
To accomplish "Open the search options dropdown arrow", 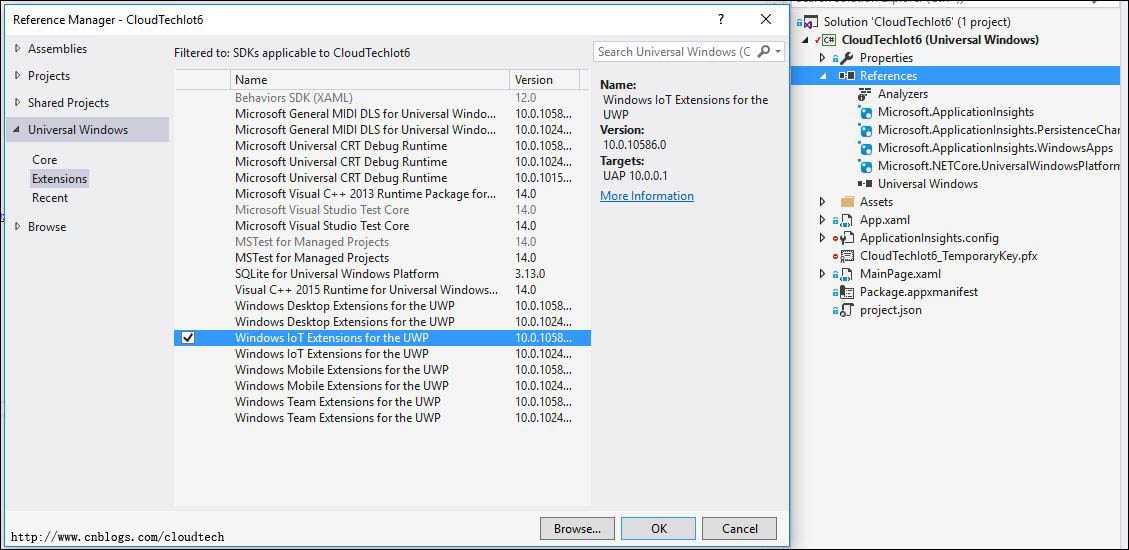I will point(778,52).
